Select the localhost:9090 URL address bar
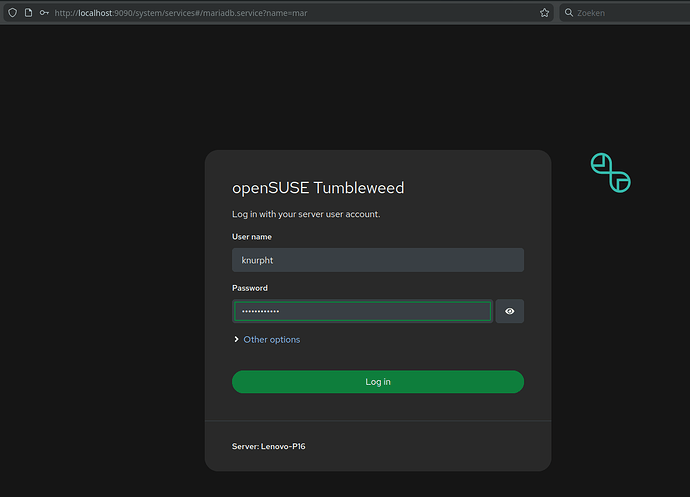This screenshot has width=690, height=497. pyautogui.click(x=290, y=13)
